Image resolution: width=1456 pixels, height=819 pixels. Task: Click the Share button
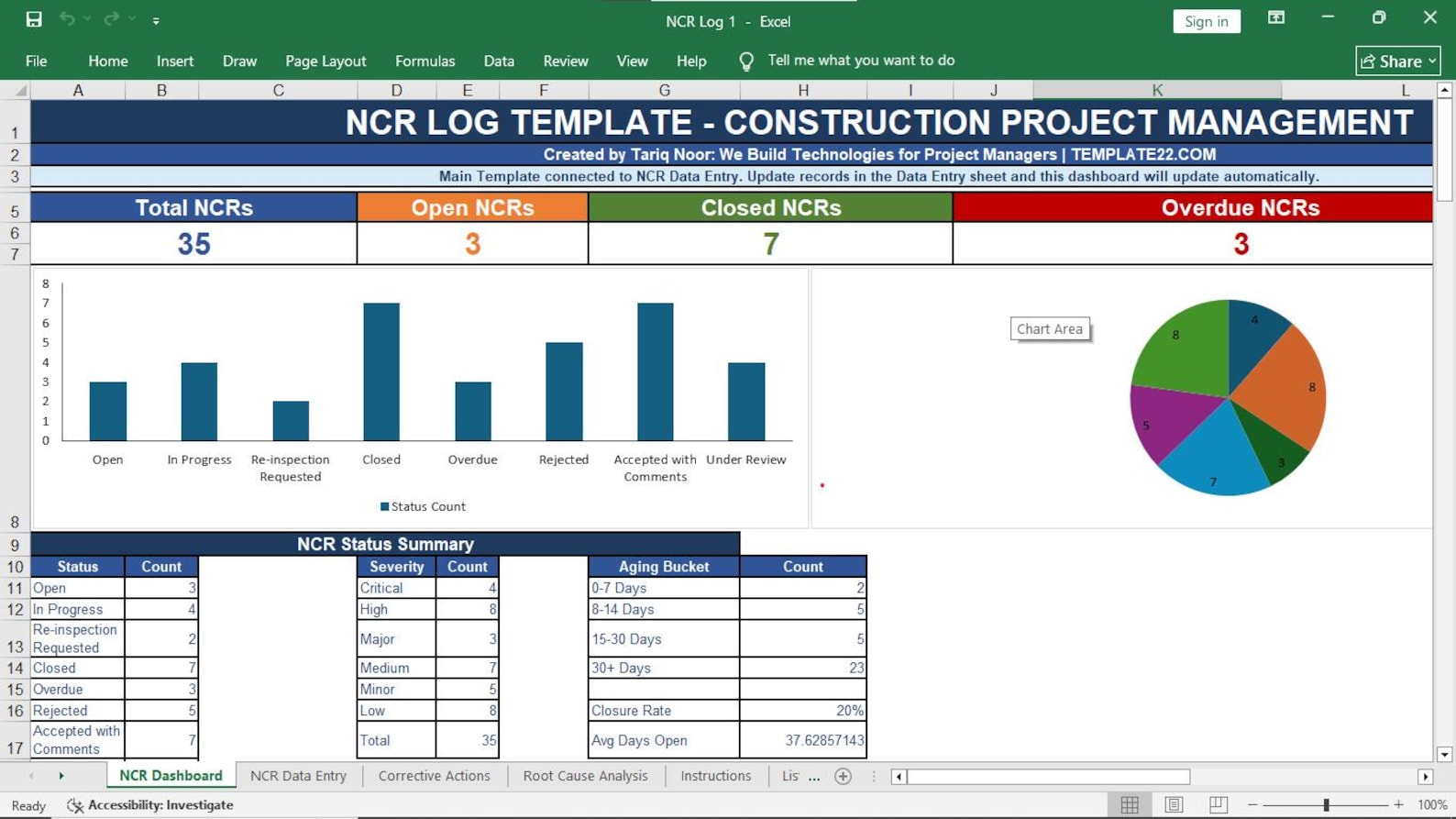pyautogui.click(x=1398, y=61)
